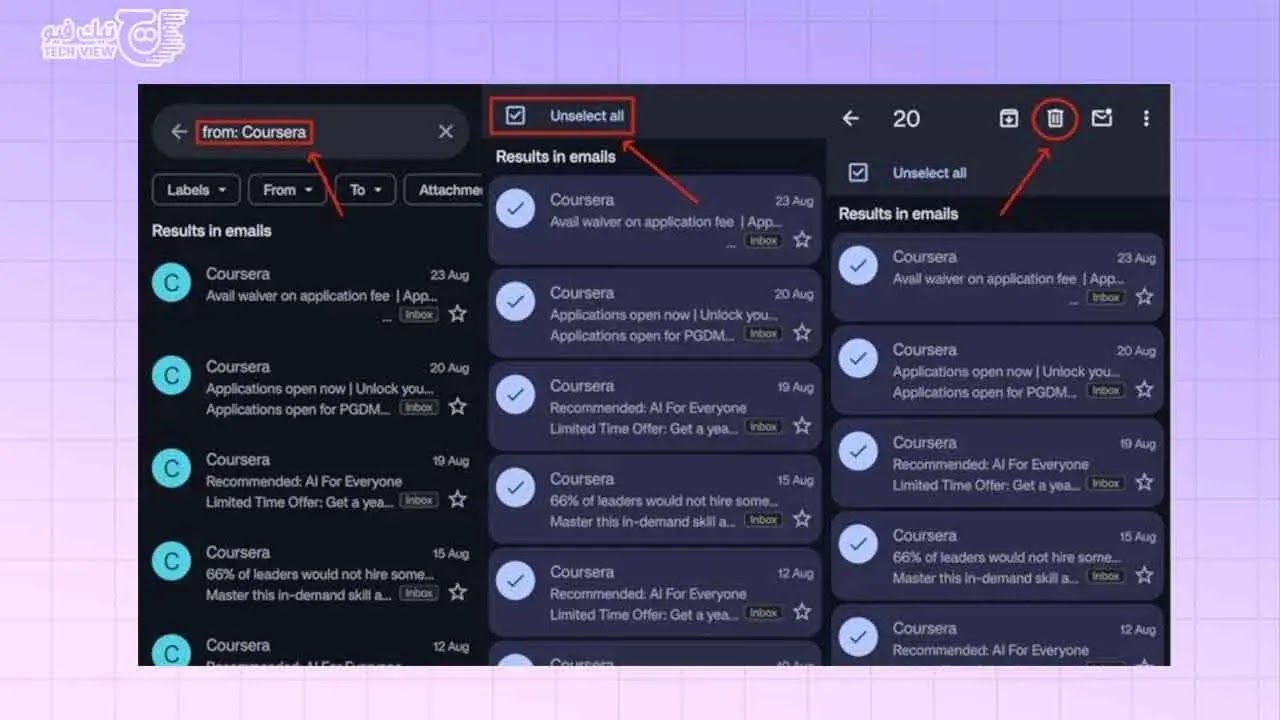Deselect the 20 Aug email check circle, middle panel
1280x720 pixels.
pos(516,302)
